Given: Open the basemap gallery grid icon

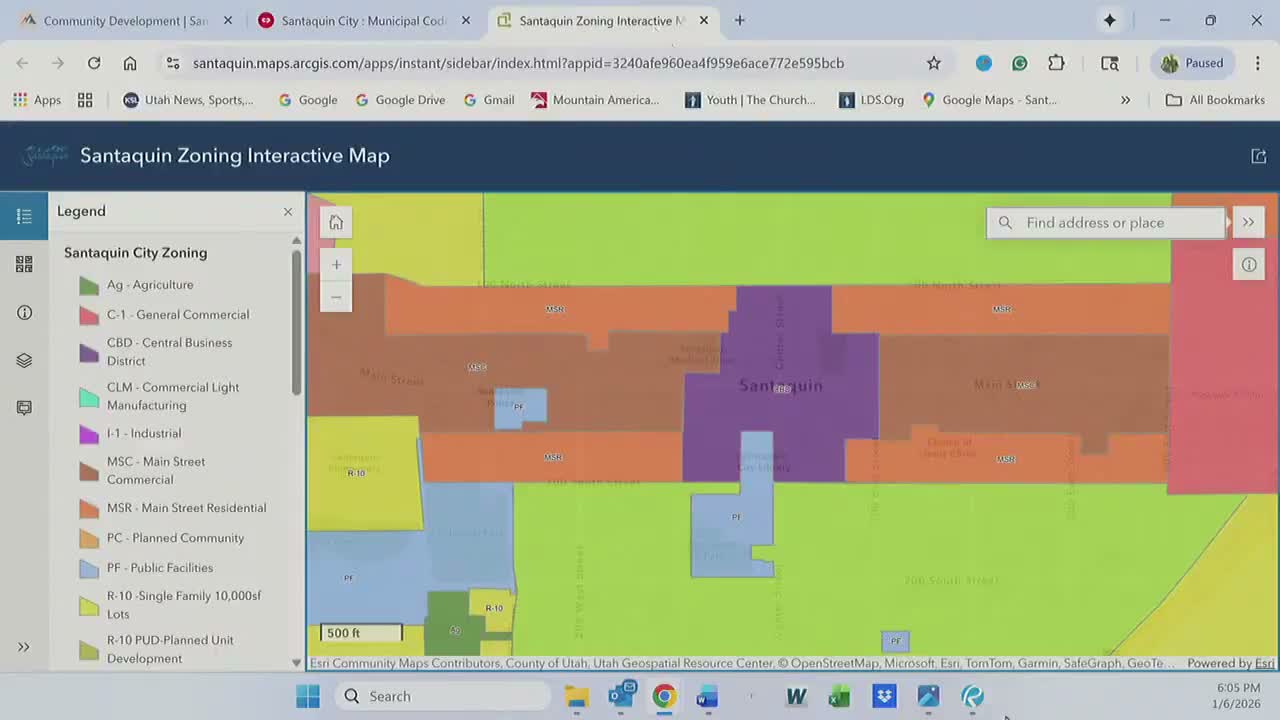Looking at the screenshot, I should pos(24,264).
